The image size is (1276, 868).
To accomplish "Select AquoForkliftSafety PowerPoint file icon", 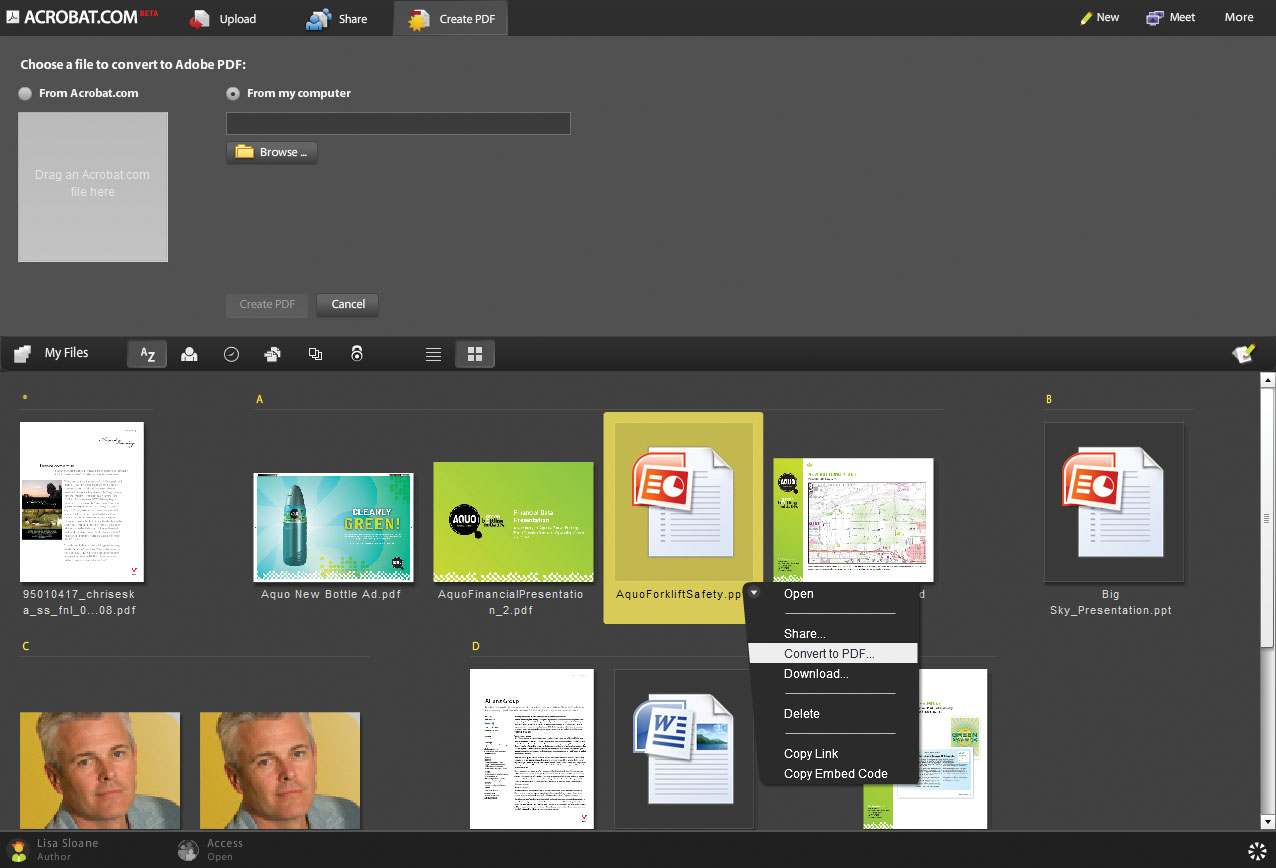I will click(x=684, y=500).
